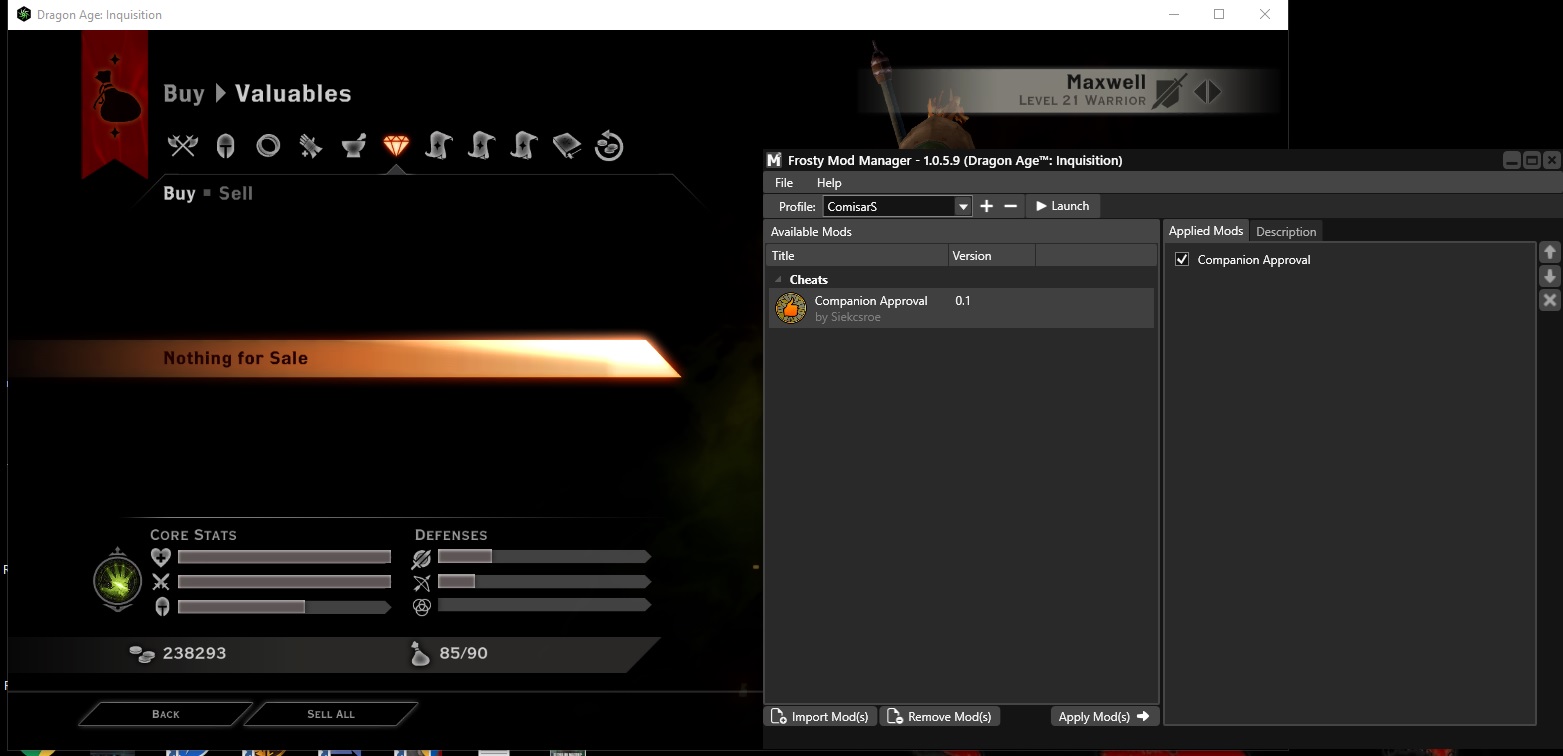
Task: Switch to the Applied Mods tab
Action: [1206, 231]
